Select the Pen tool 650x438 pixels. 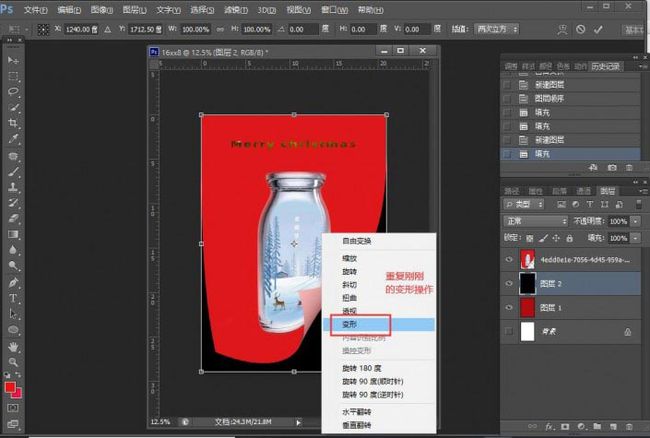pyautogui.click(x=13, y=283)
